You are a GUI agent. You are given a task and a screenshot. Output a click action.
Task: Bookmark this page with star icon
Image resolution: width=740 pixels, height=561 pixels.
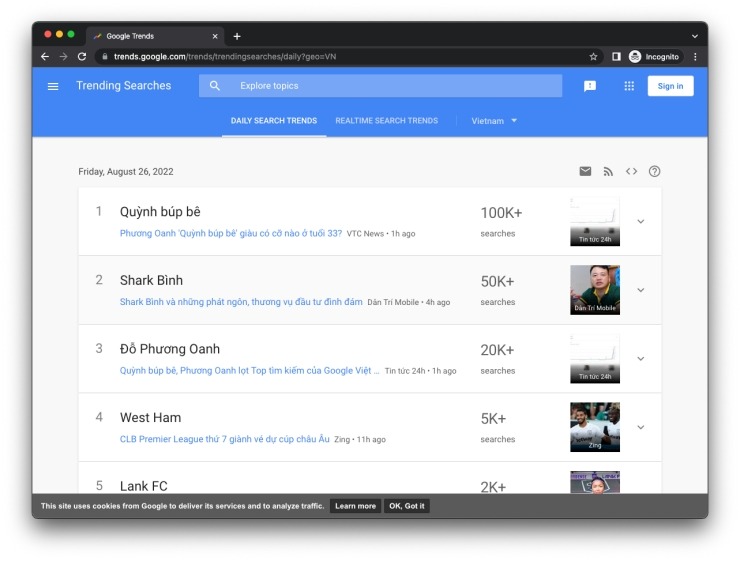click(593, 57)
